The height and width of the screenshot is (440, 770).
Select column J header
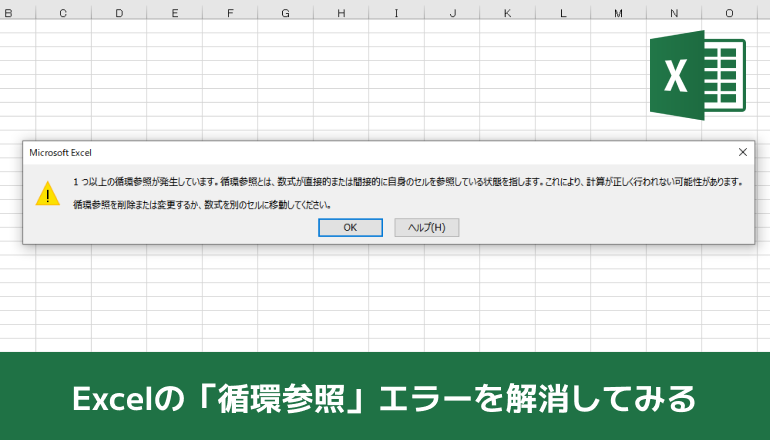452,13
